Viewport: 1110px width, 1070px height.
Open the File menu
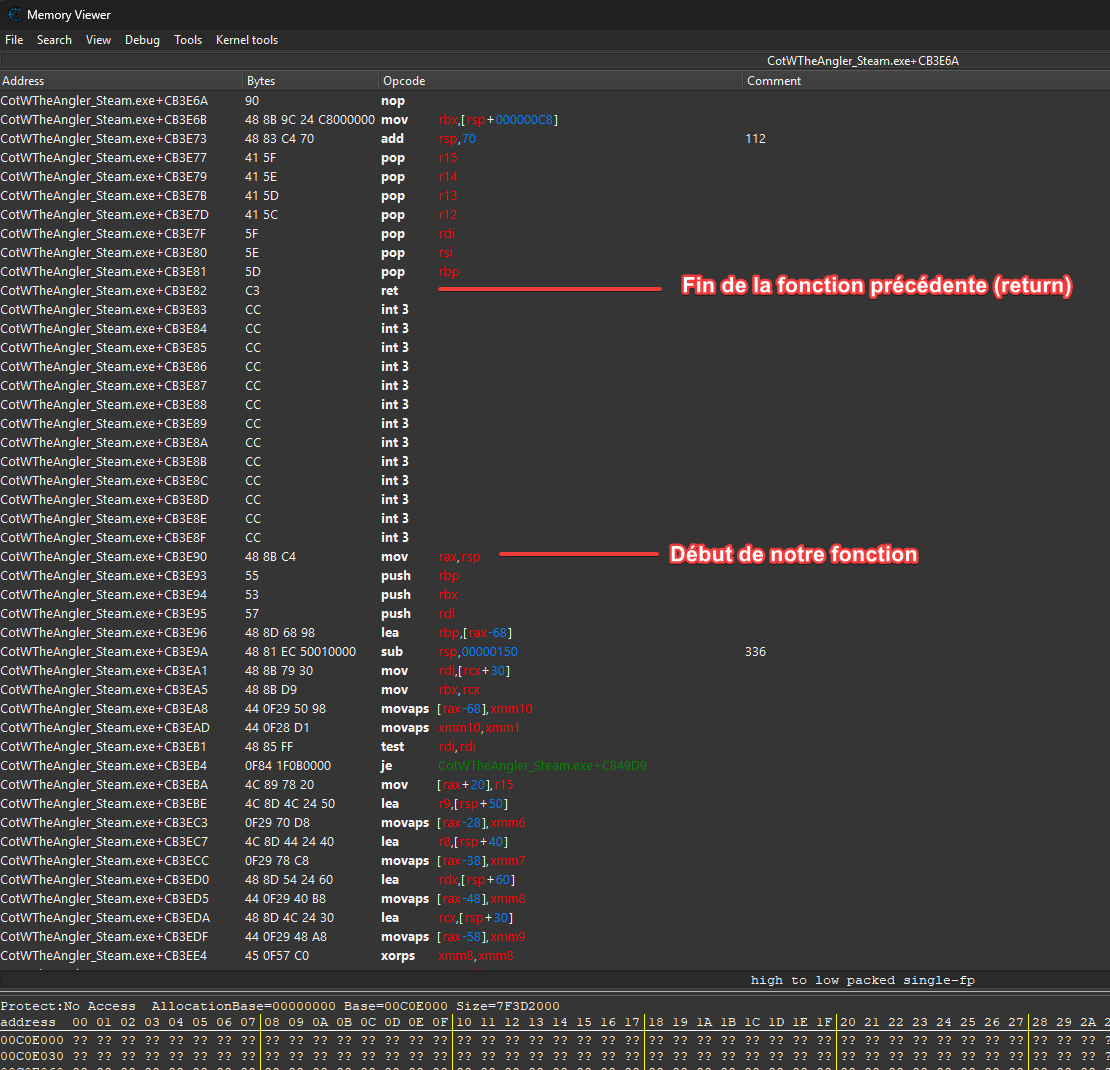click(x=14, y=40)
